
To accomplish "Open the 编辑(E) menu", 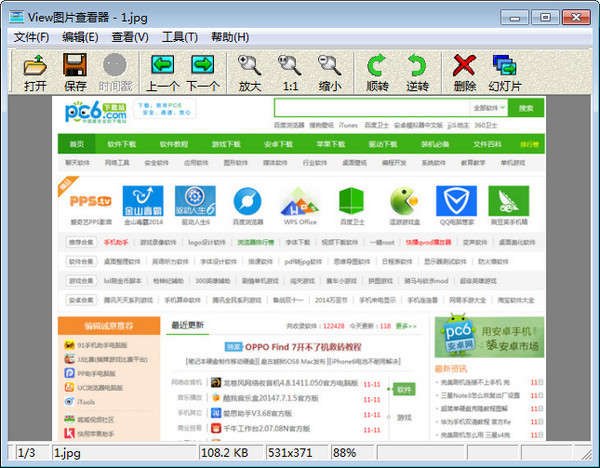I will click(80, 37).
